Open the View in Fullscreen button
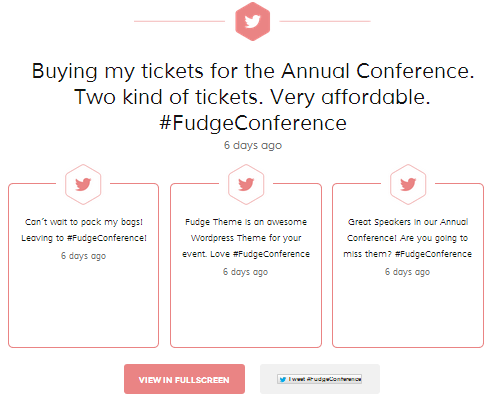The height and width of the screenshot is (401, 502). (x=184, y=379)
